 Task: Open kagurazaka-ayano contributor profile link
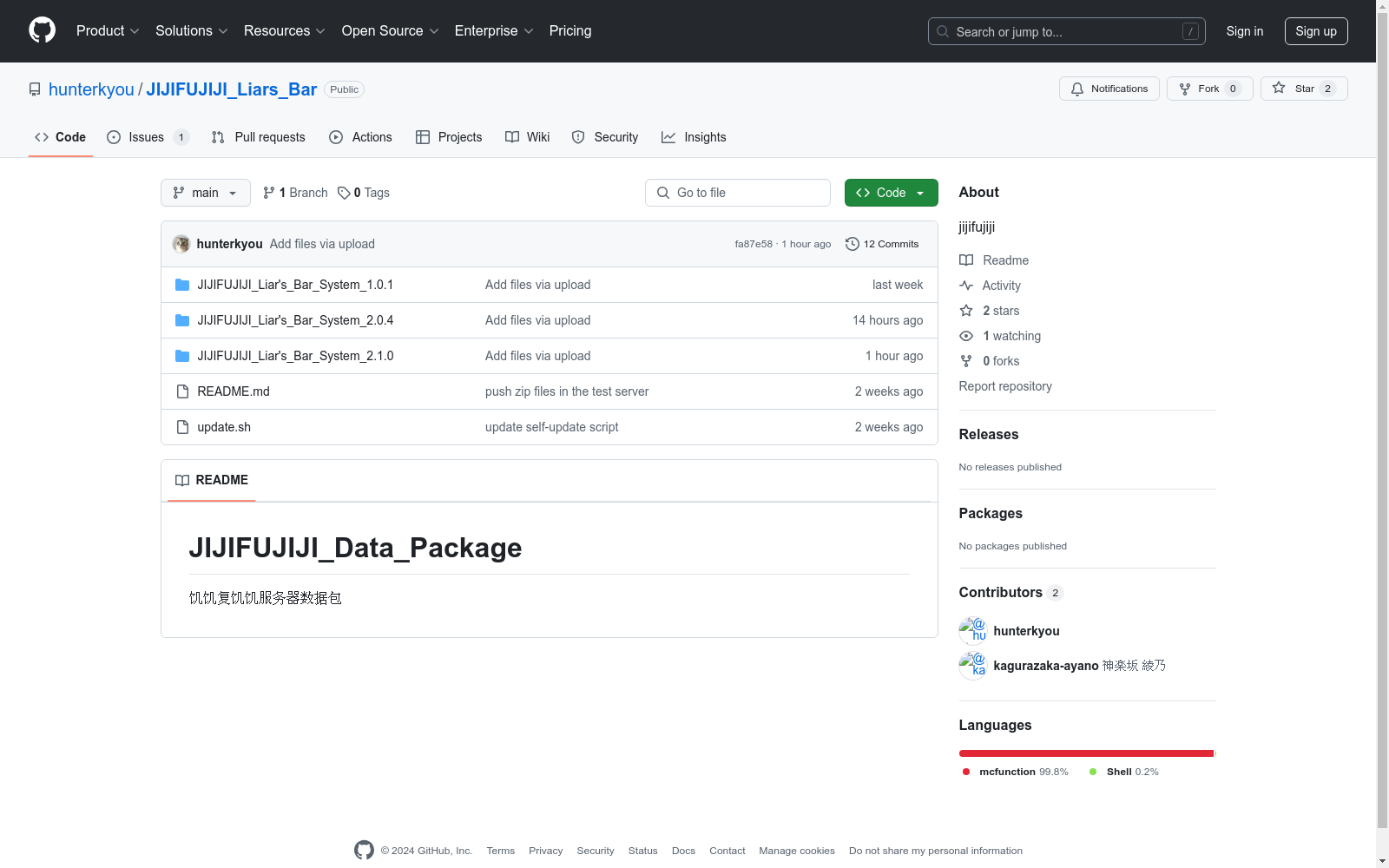point(1046,666)
